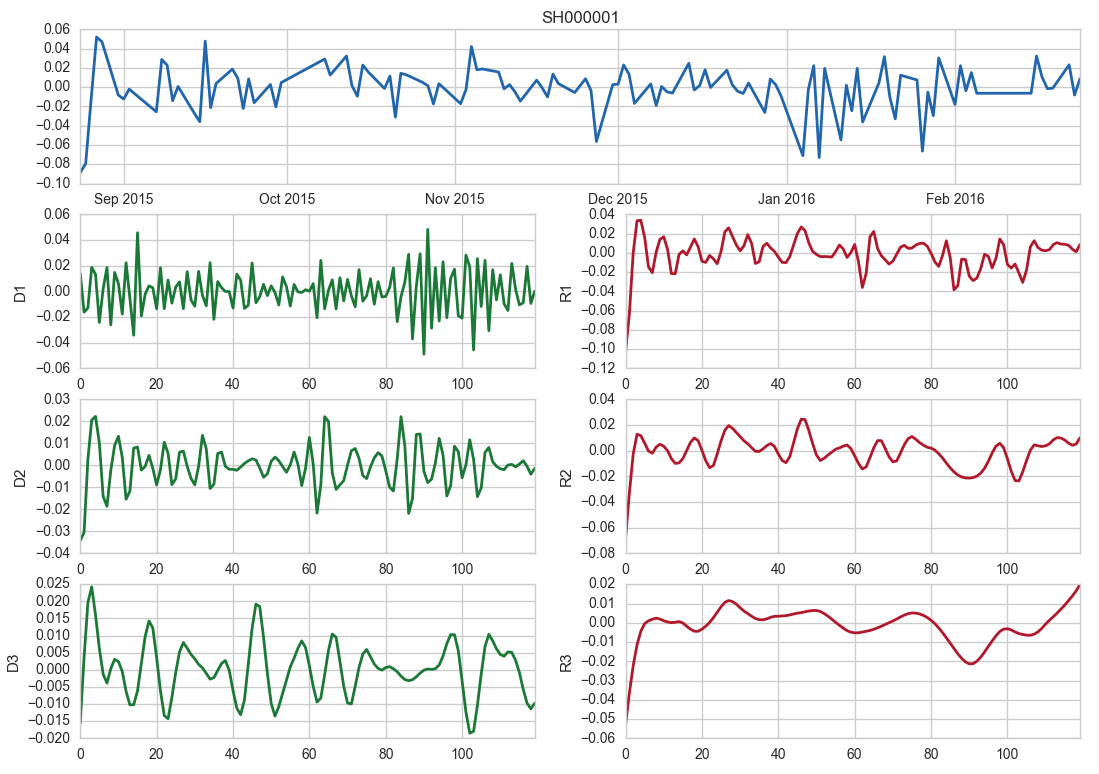Click the -0.10 tick on the top chart
This screenshot has height=774, width=1099.
click(53, 183)
